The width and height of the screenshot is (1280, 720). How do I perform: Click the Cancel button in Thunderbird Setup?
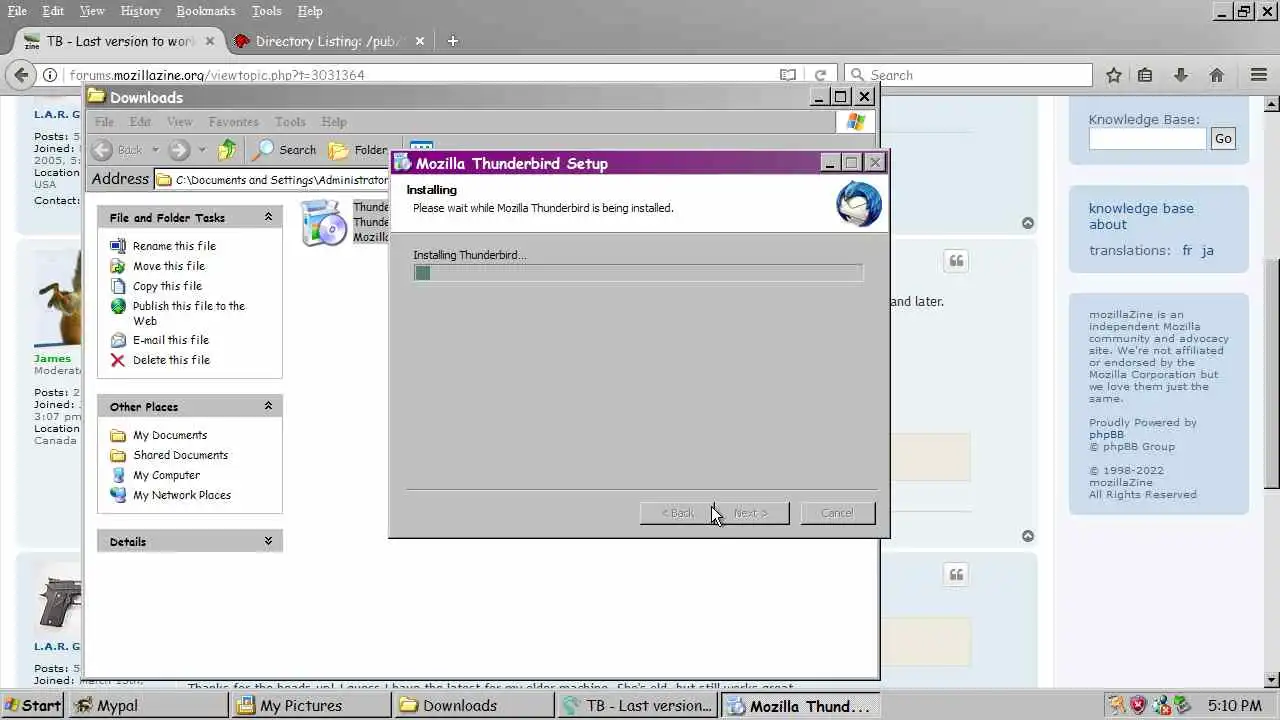pyautogui.click(x=837, y=513)
